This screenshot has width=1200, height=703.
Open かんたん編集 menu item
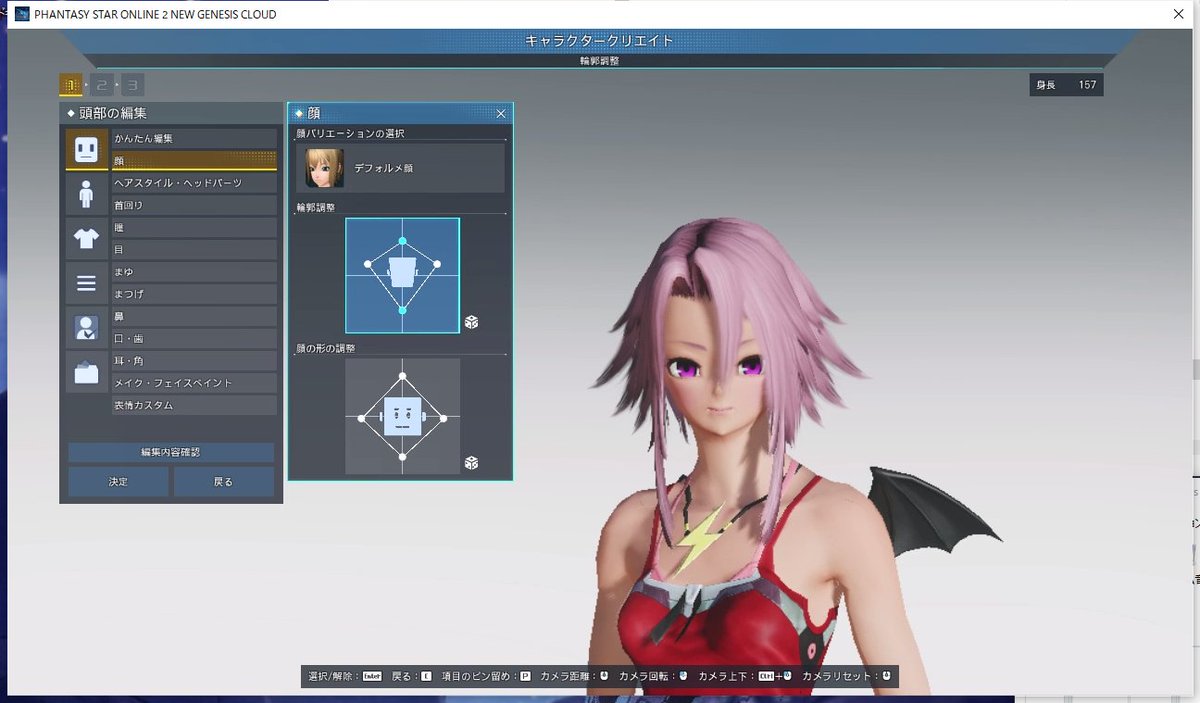pos(194,138)
